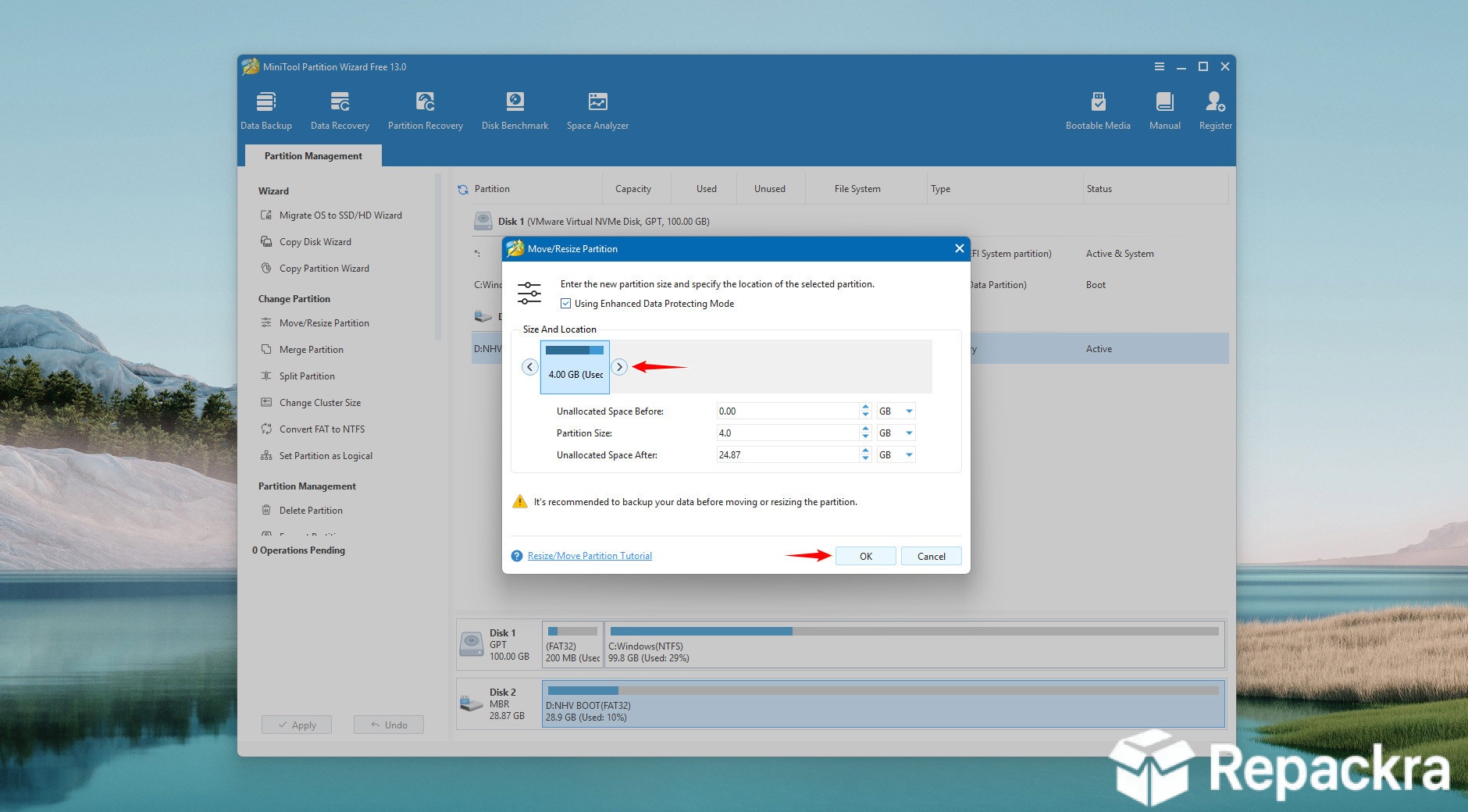Open the Data Backup tool

(x=266, y=111)
